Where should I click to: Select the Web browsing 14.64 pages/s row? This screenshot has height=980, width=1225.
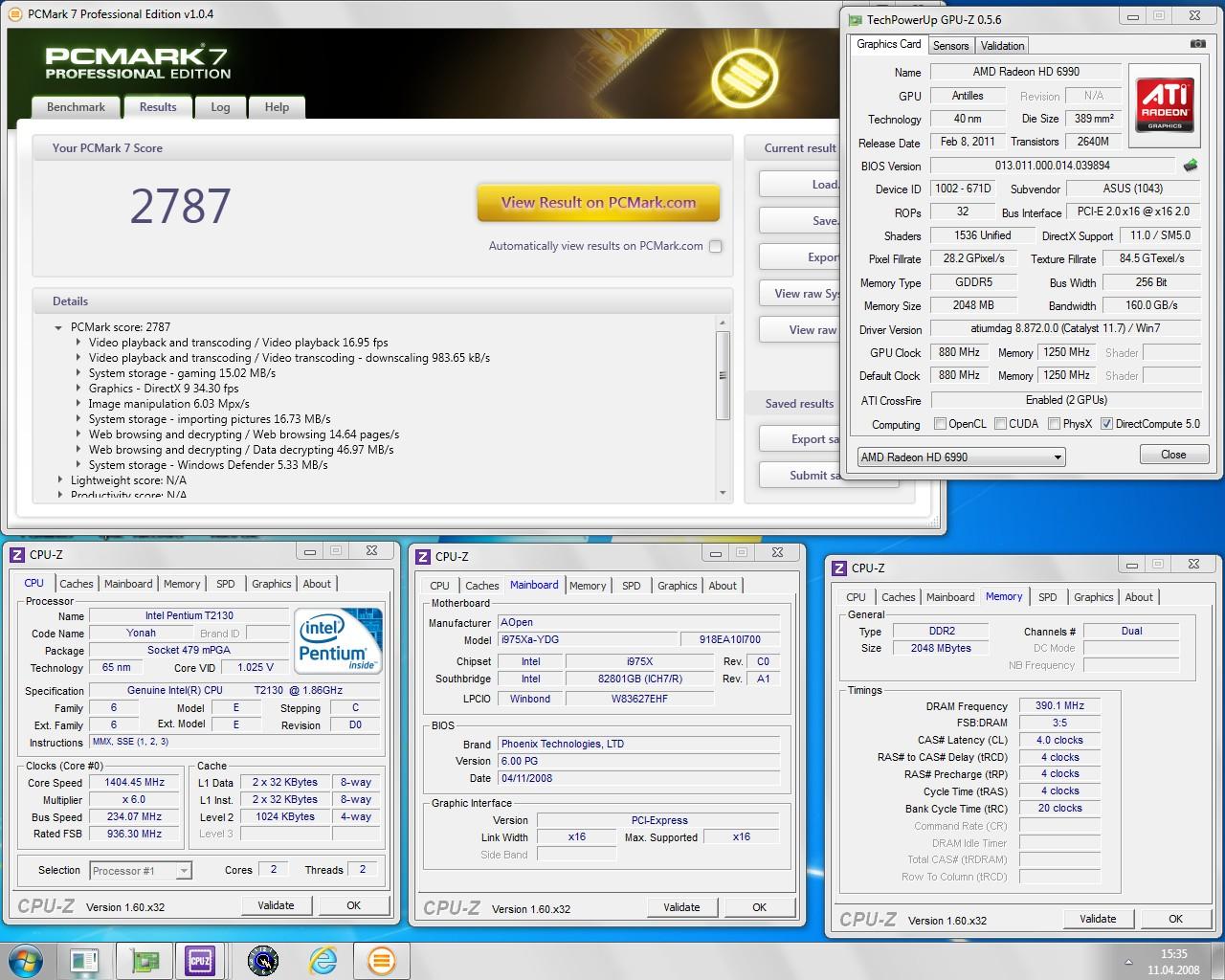click(x=244, y=434)
